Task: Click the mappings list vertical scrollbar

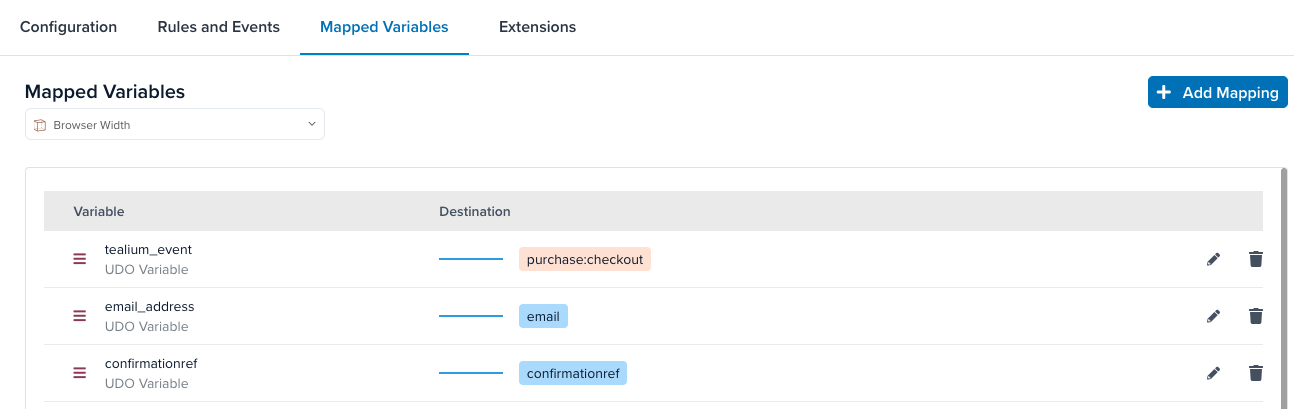Action: tap(1283, 290)
